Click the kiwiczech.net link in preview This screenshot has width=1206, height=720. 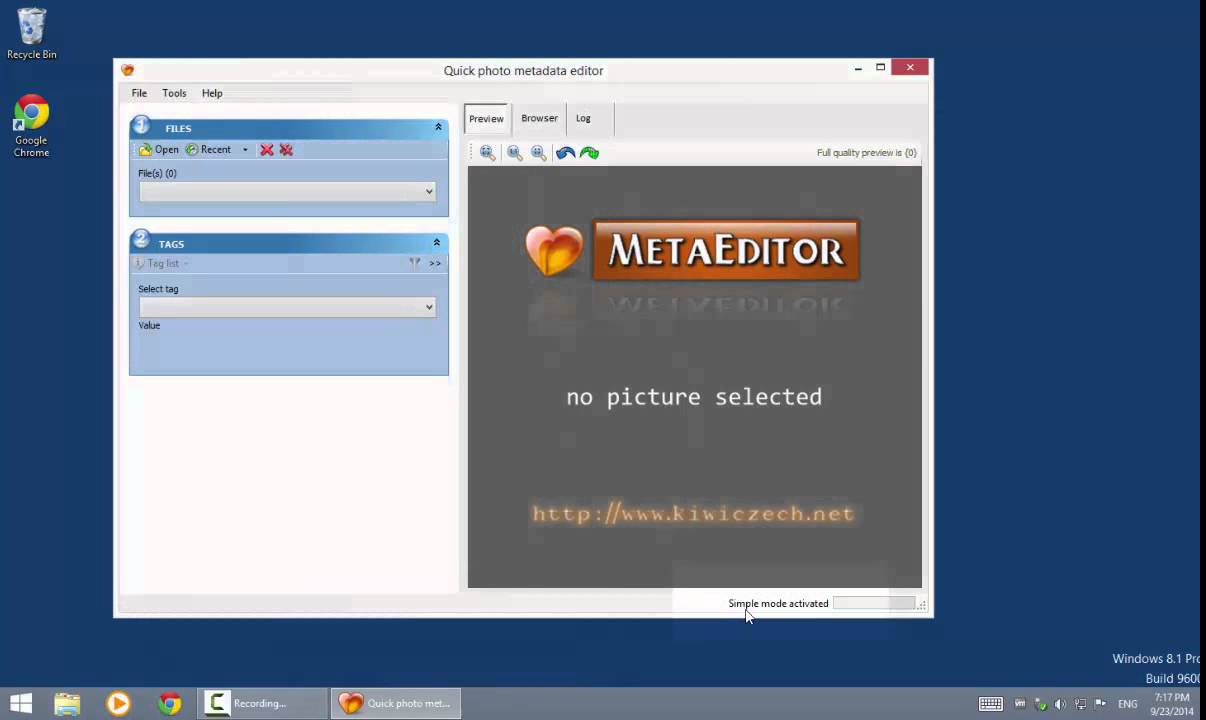tap(694, 514)
